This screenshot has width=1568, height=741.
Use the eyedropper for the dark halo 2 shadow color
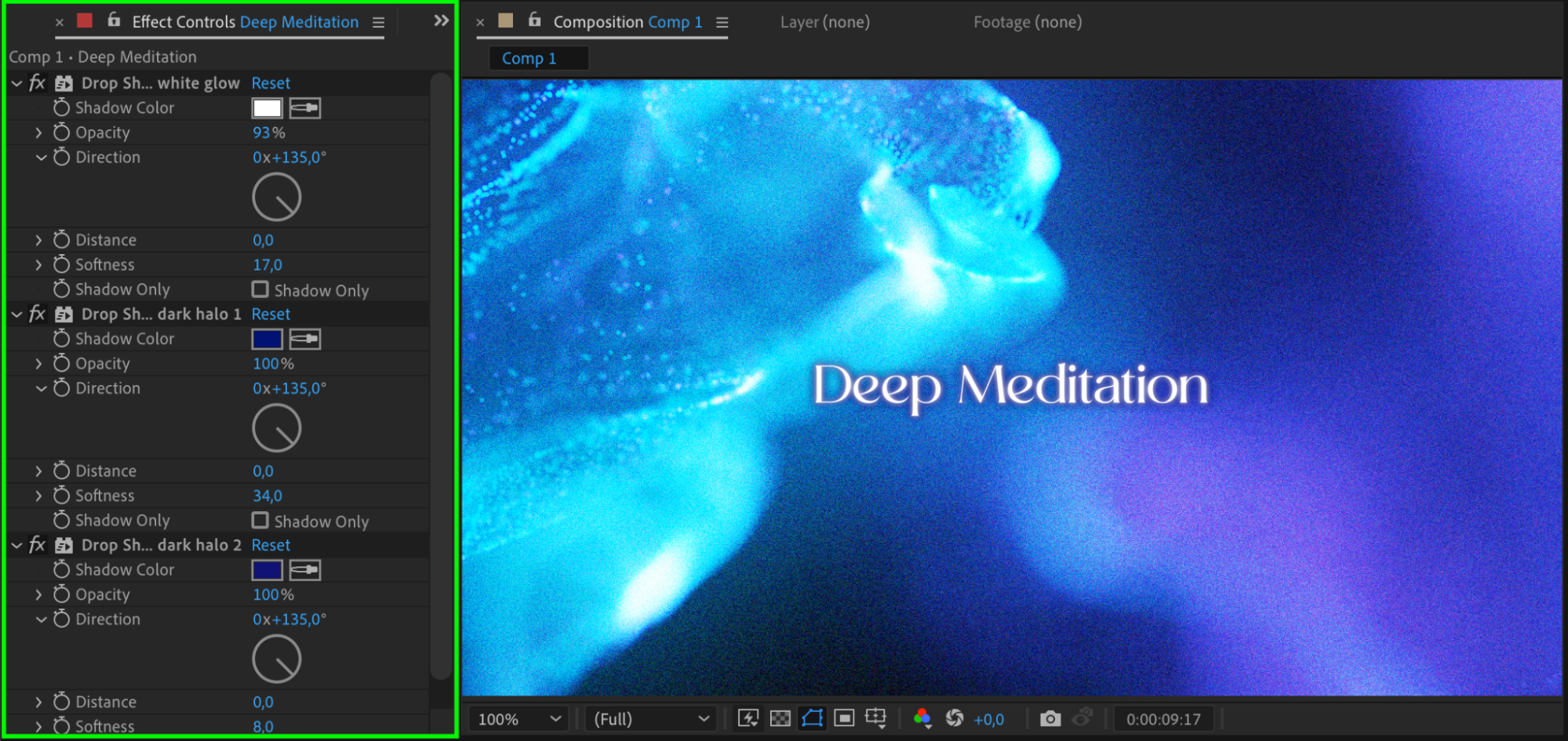(x=305, y=570)
